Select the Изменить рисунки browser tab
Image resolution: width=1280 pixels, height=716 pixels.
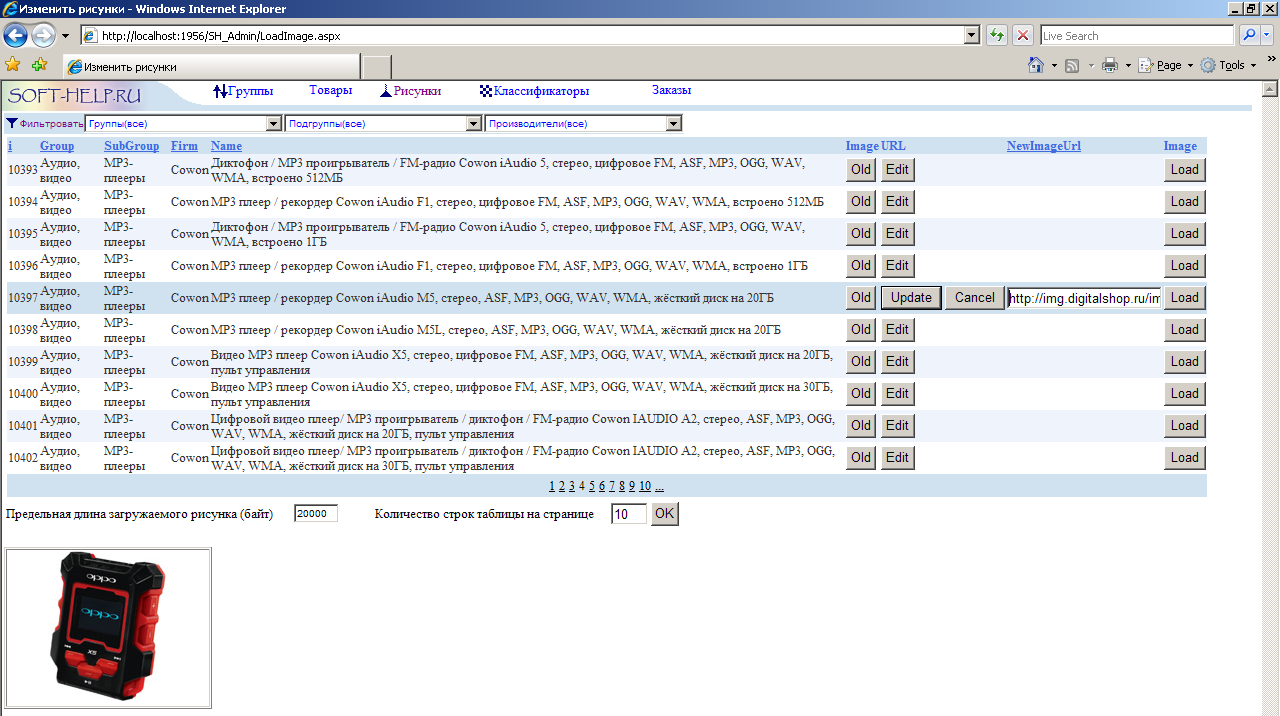click(x=210, y=67)
